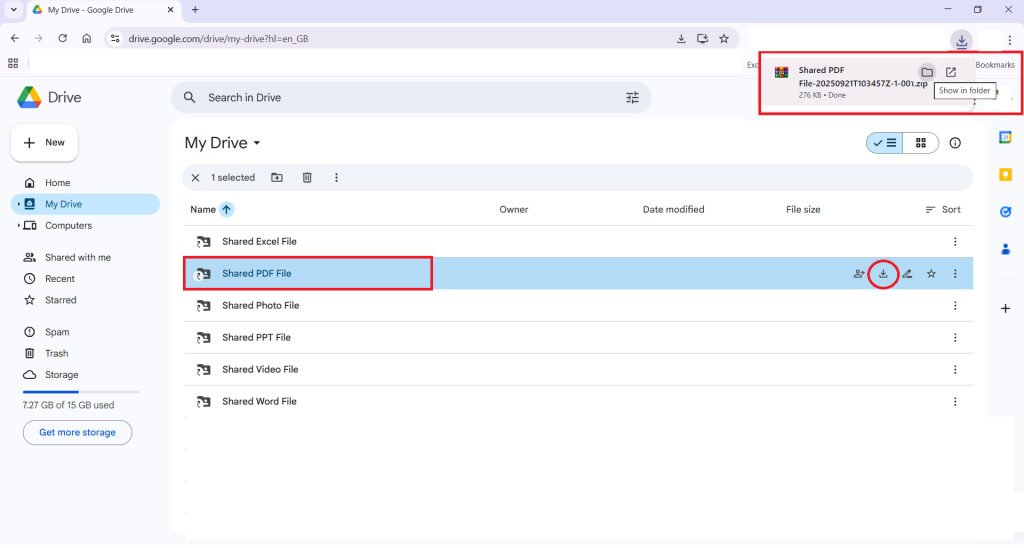Open search filter options in Drive
Image resolution: width=1024 pixels, height=548 pixels.
632,98
